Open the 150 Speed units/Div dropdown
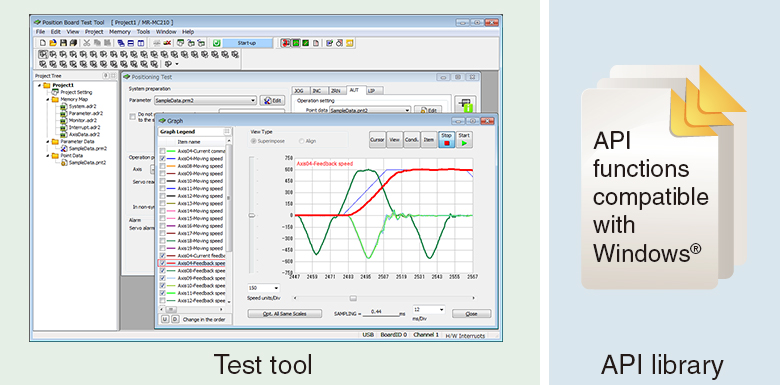 [x=264, y=288]
